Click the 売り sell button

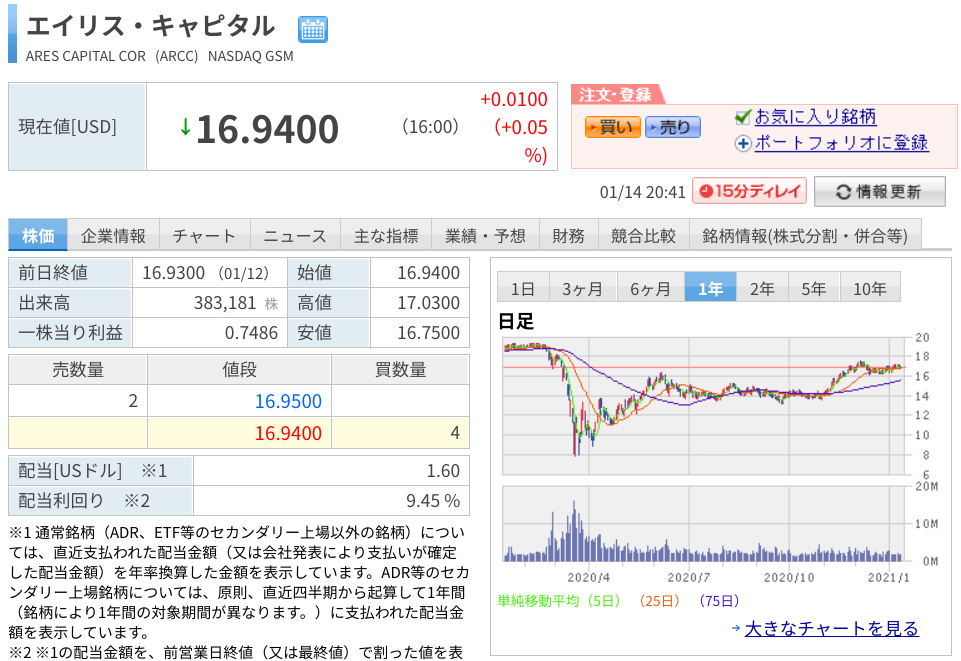point(672,127)
